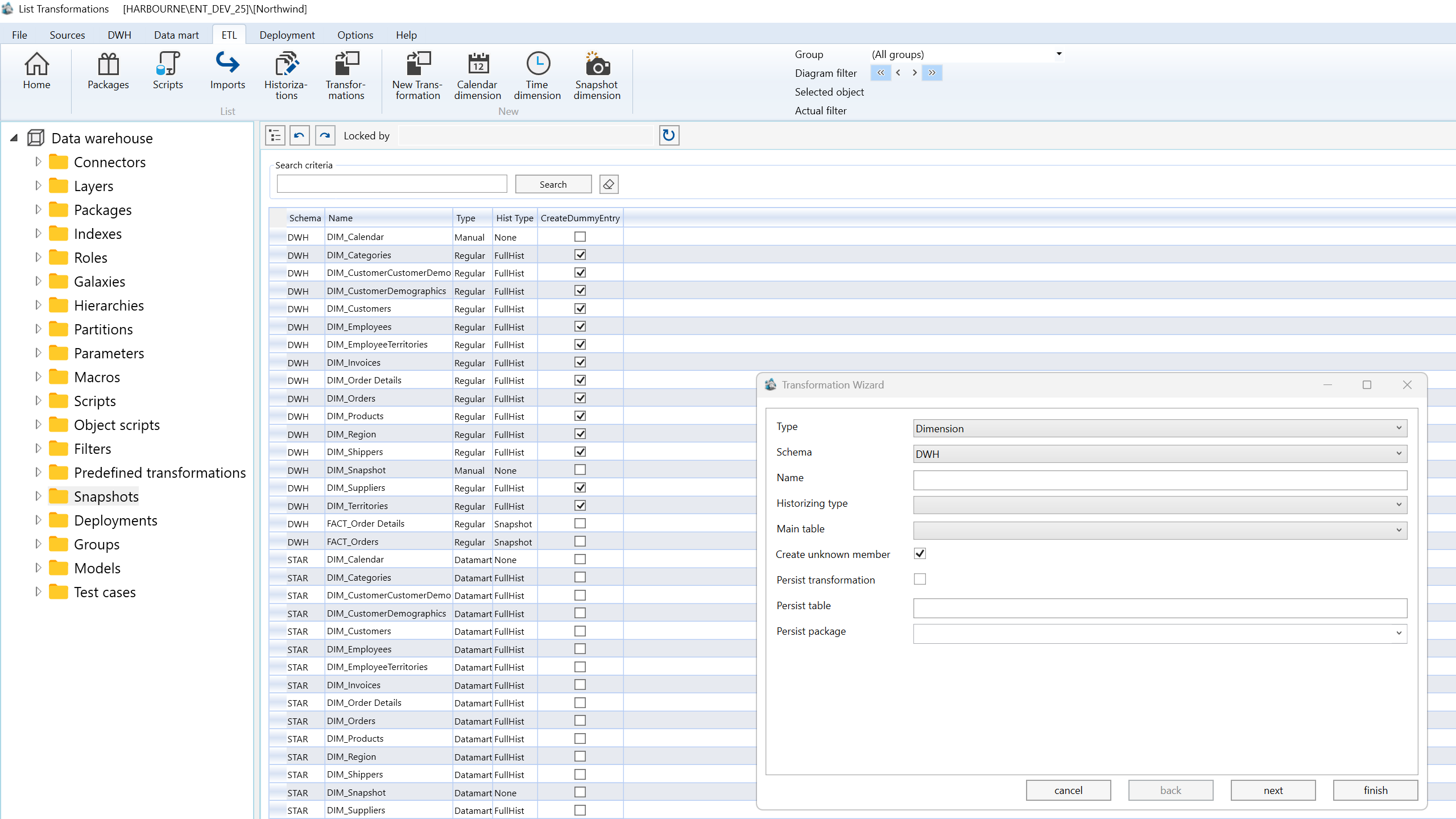Select the Object scripts tree item

(117, 425)
